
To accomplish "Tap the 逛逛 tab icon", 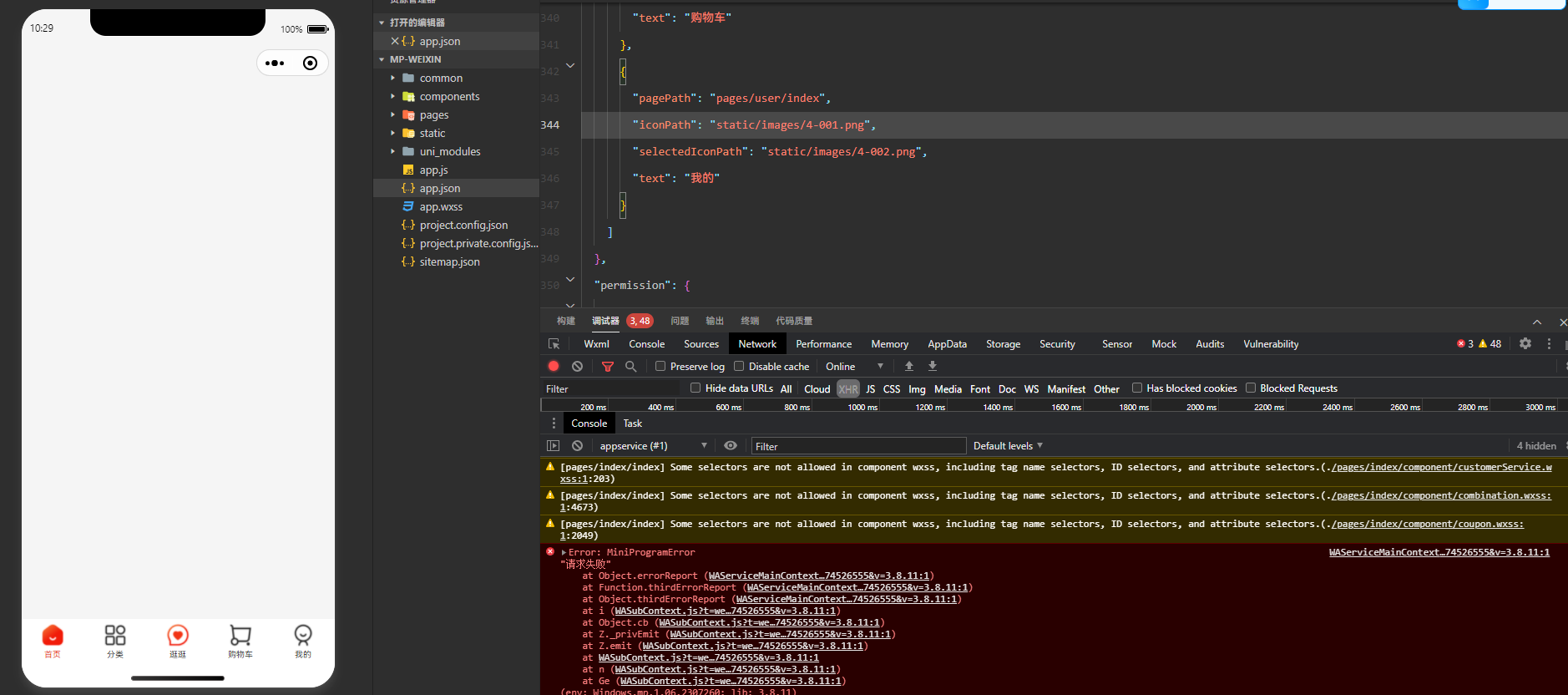I will (x=178, y=636).
